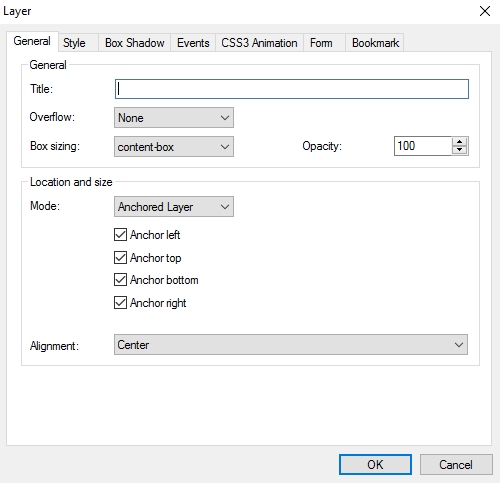
Task: Disable the Anchor bottom option
Action: (x=120, y=280)
